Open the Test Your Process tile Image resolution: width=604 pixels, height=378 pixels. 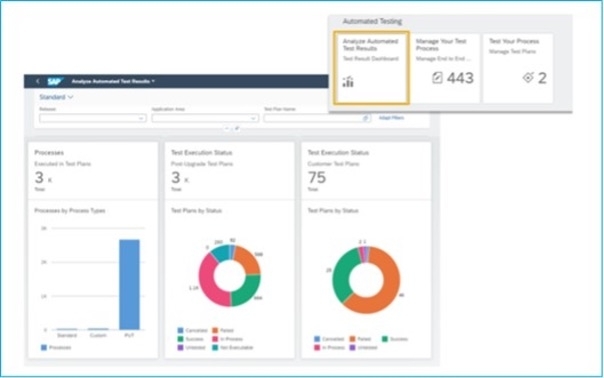[518, 68]
